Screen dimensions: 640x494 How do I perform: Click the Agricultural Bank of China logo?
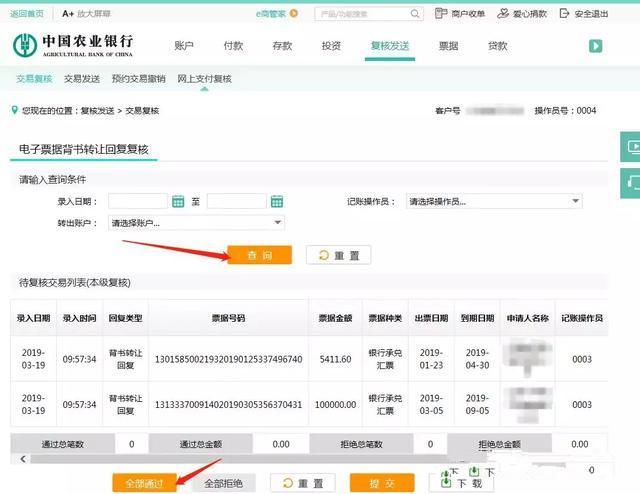click(x=73, y=45)
